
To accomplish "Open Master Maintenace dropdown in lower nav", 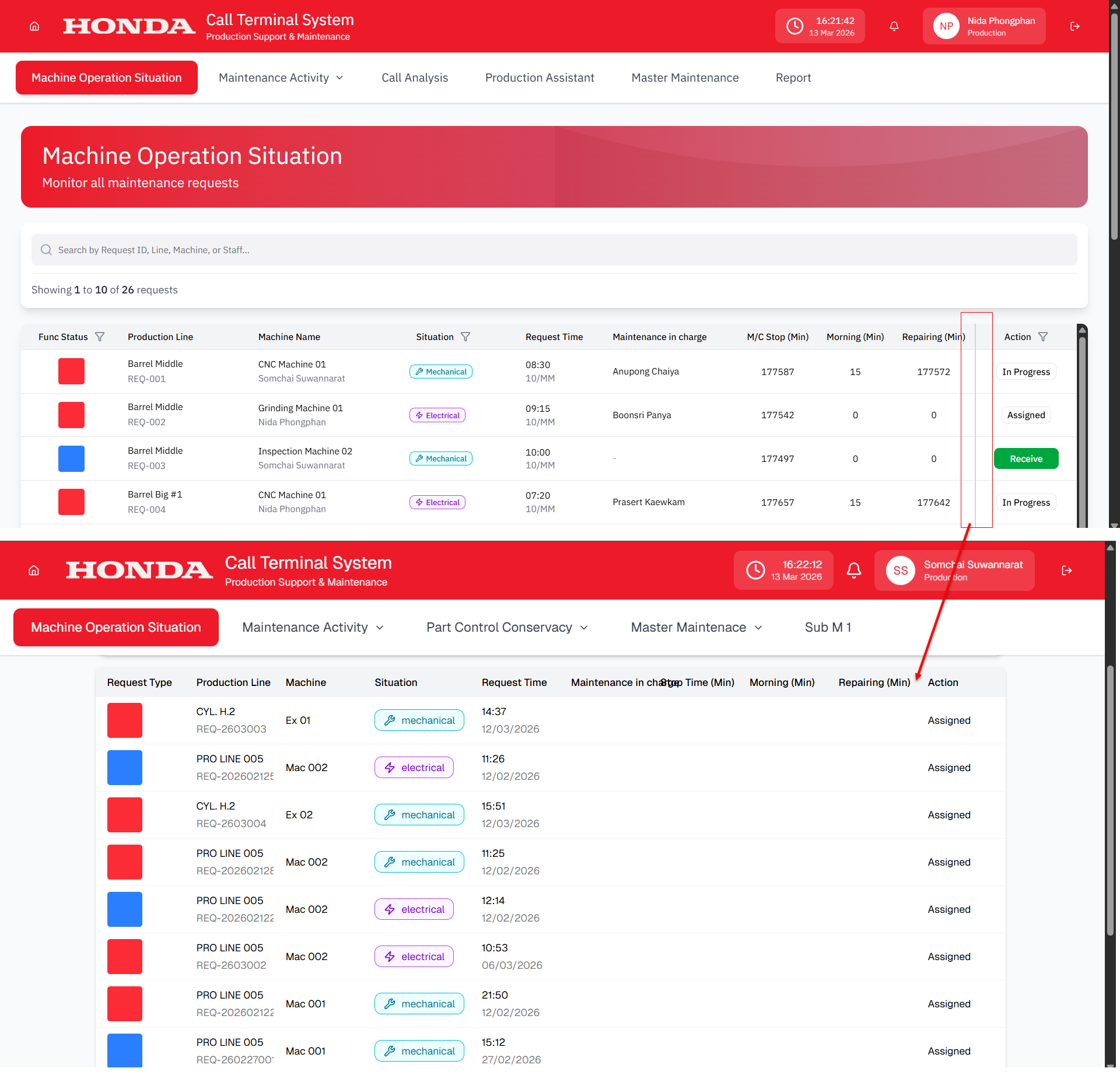I will click(696, 627).
